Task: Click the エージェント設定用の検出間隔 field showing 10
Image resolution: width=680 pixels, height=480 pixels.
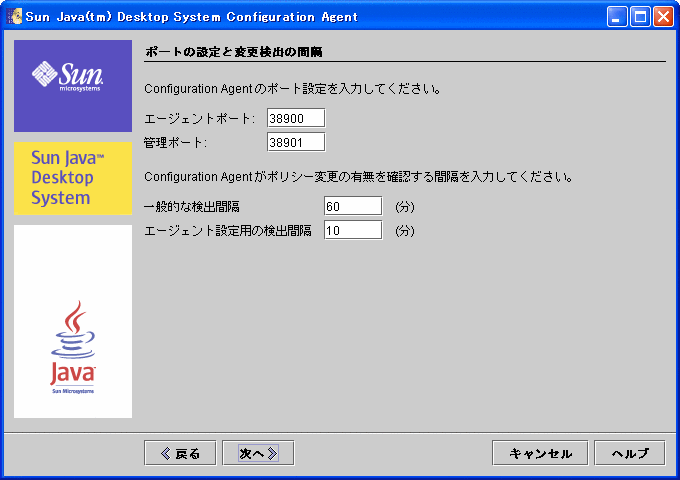Action: pyautogui.click(x=353, y=230)
